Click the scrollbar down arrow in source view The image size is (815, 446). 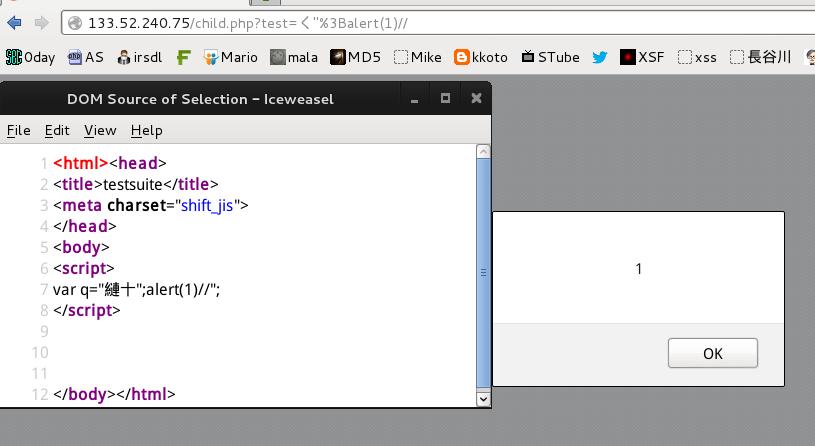pyautogui.click(x=483, y=399)
